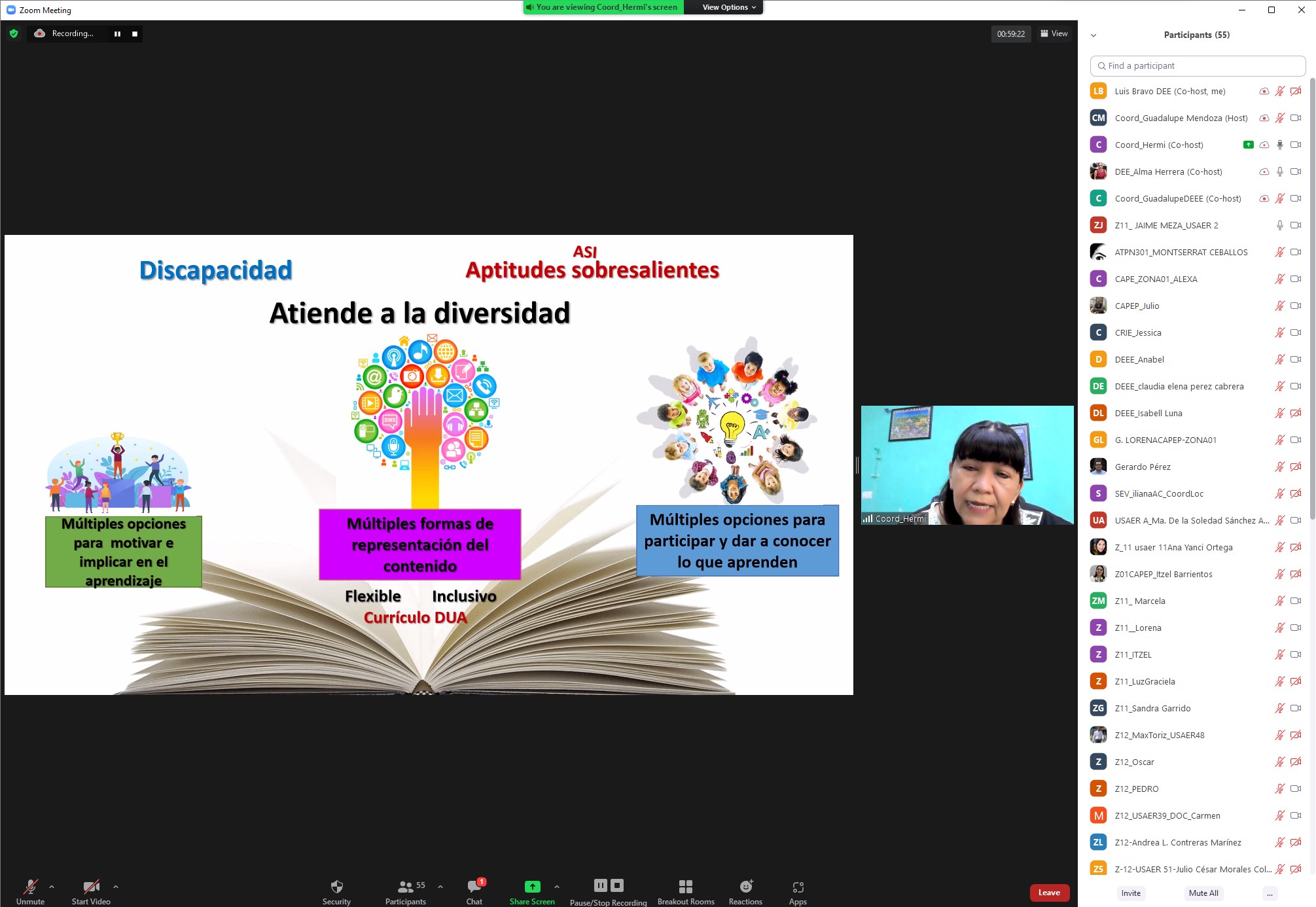Pause the recording in top-left indicator
The width and height of the screenshot is (1316, 907).
point(117,34)
